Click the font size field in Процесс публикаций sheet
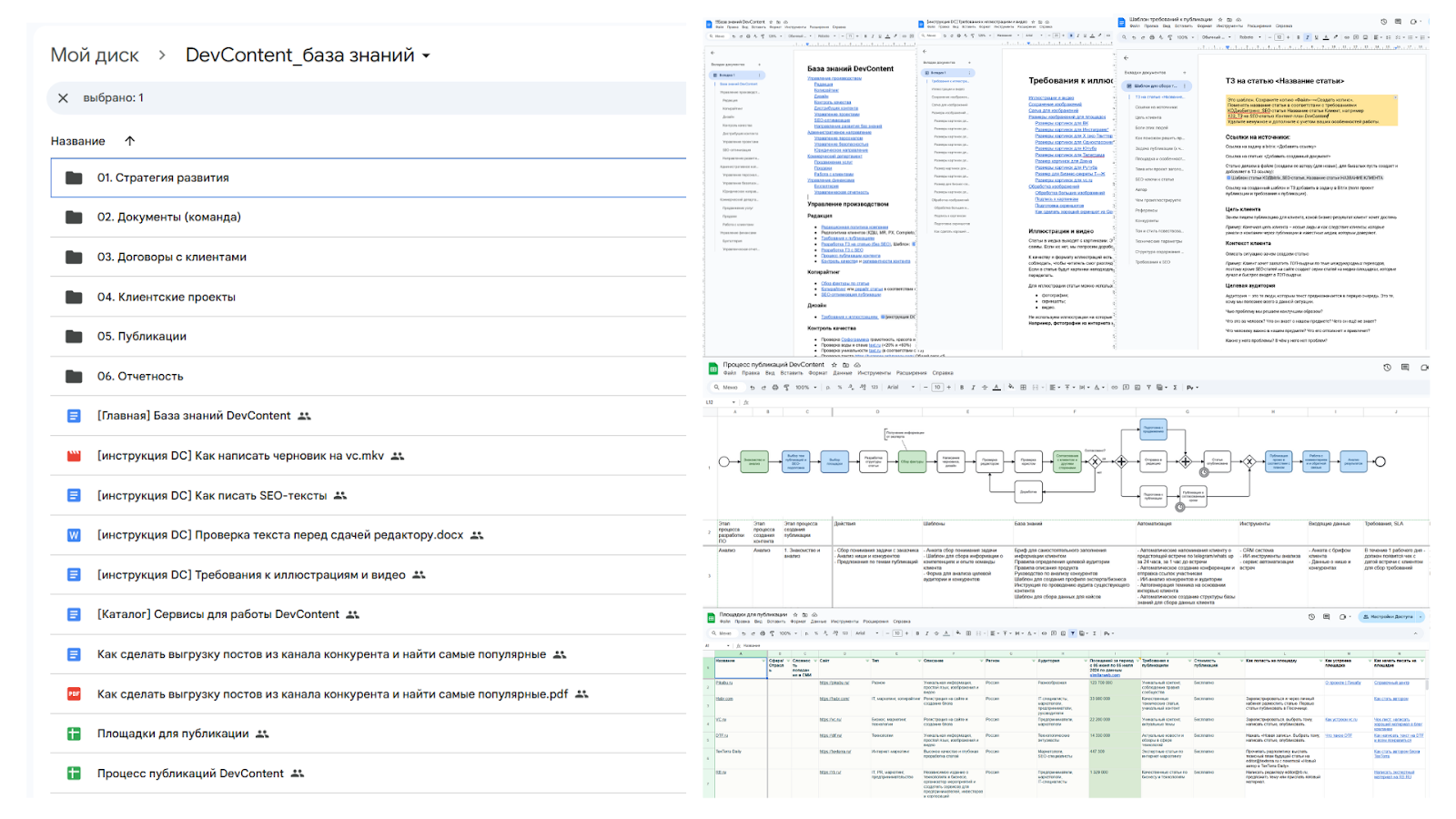 (x=937, y=388)
